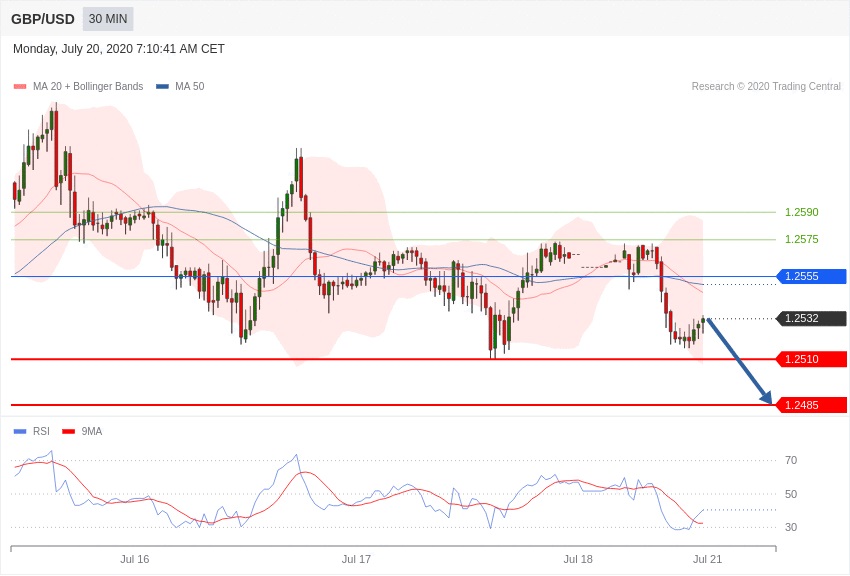
Task: Toggle the MA 50 legend label
Action: coord(189,87)
